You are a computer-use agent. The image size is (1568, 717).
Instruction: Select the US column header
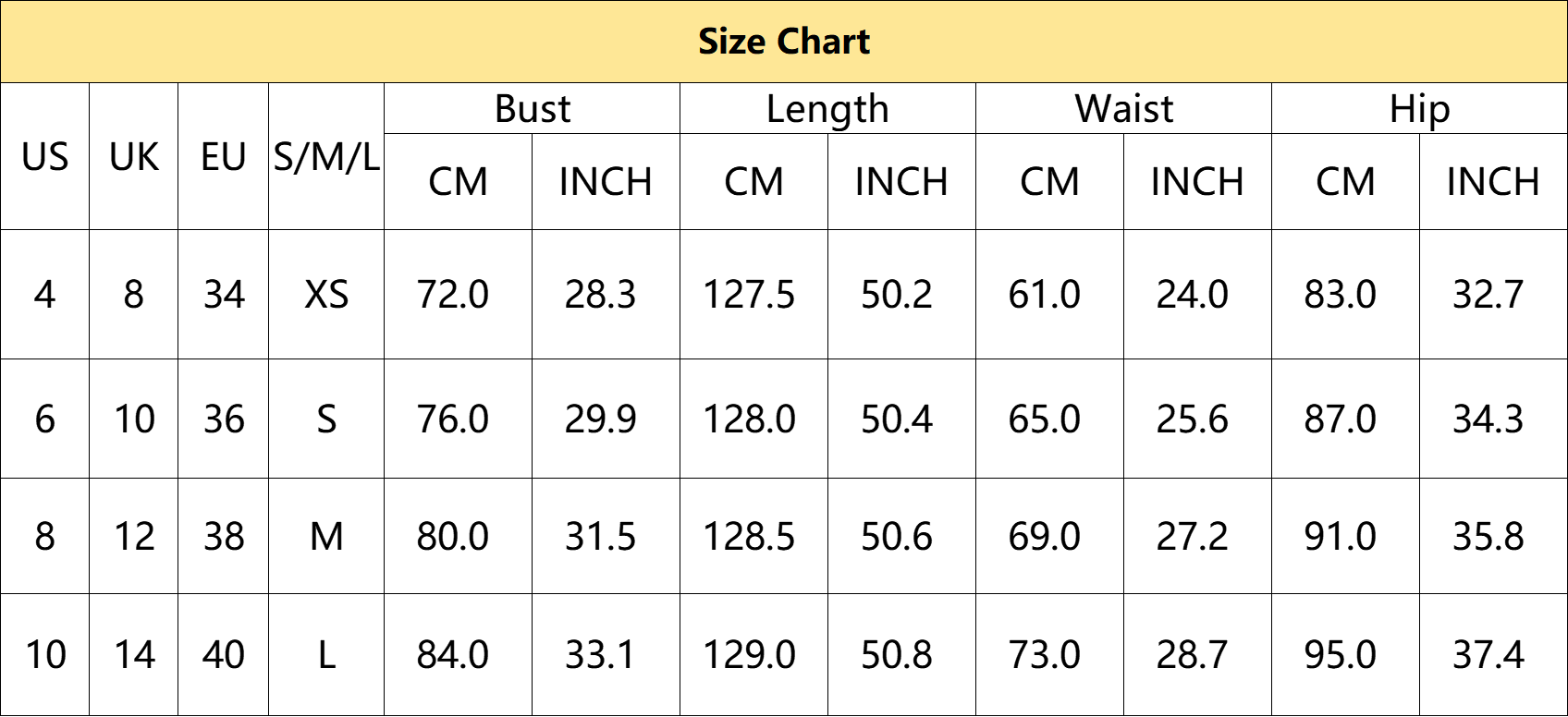pyautogui.click(x=44, y=156)
